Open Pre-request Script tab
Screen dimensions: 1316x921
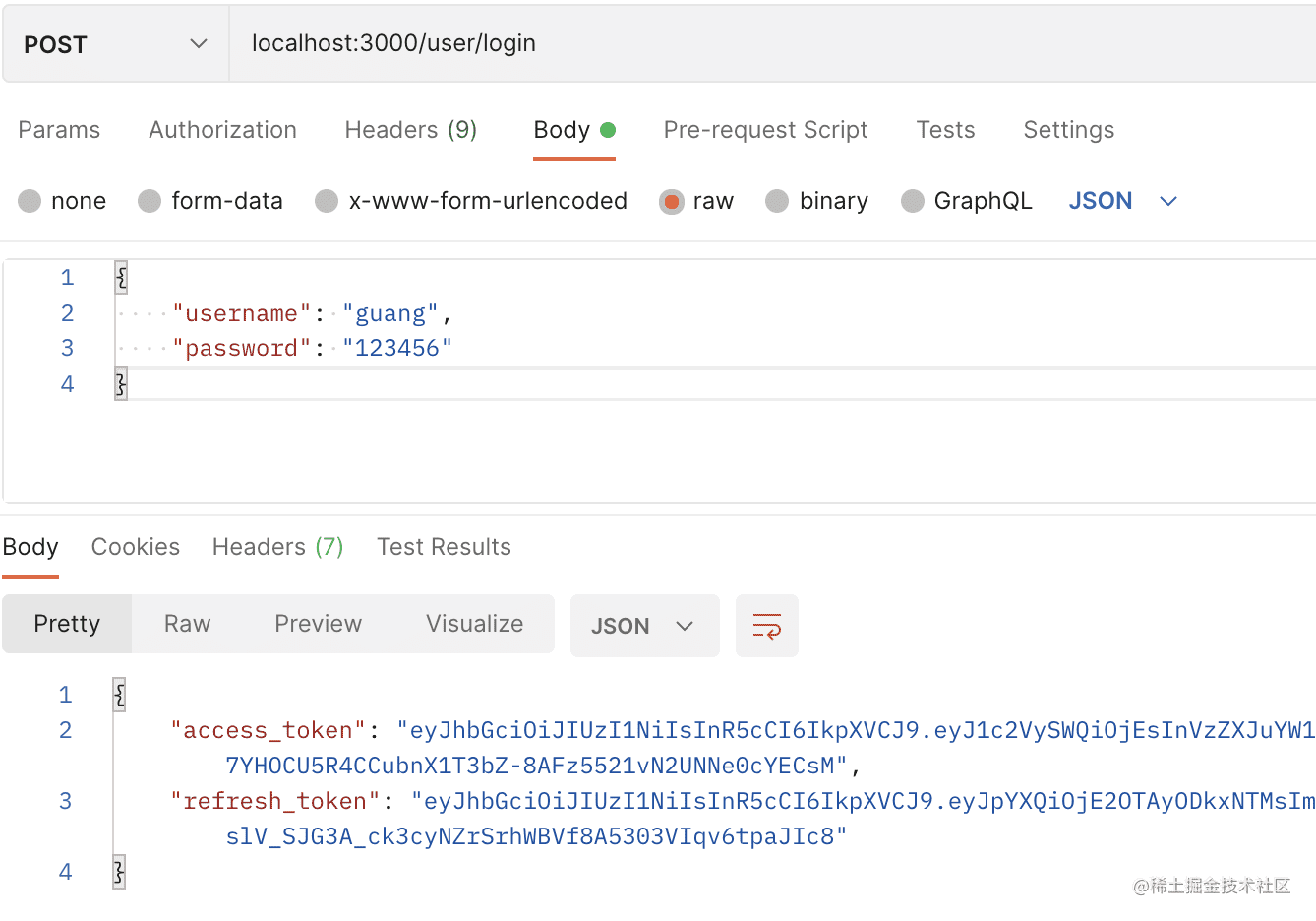coord(765,130)
